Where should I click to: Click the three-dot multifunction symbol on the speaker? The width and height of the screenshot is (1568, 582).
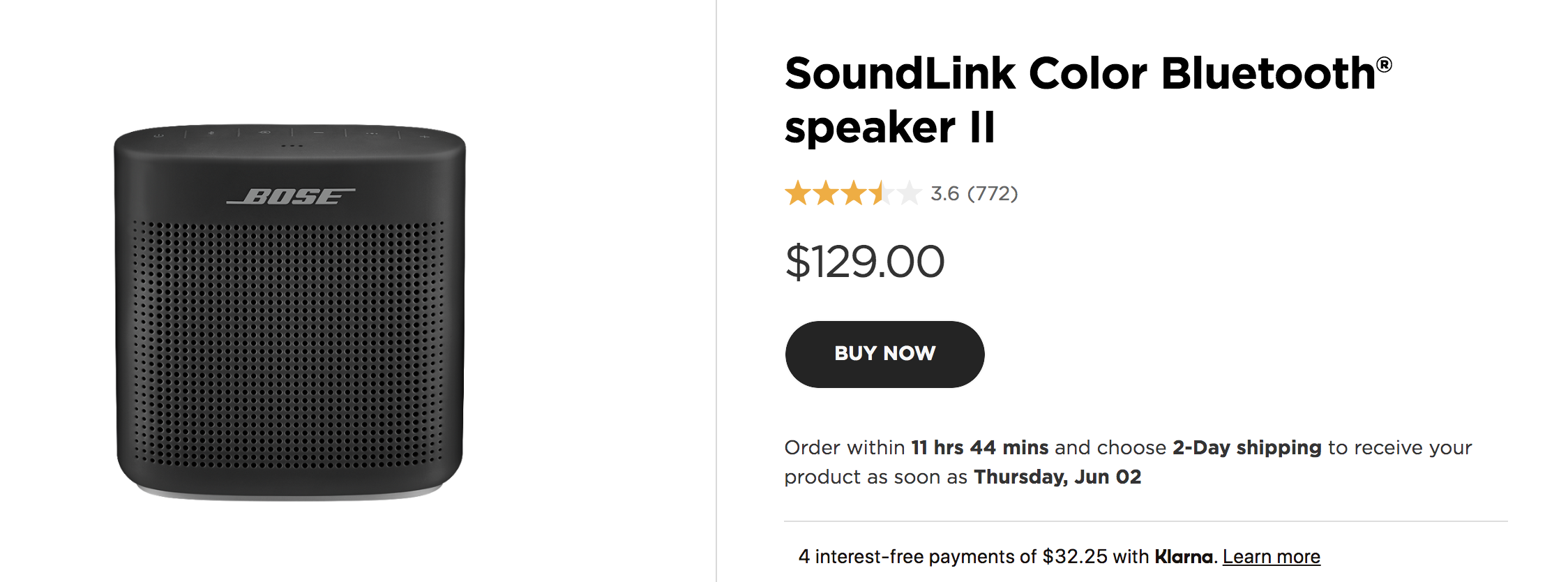(372, 133)
